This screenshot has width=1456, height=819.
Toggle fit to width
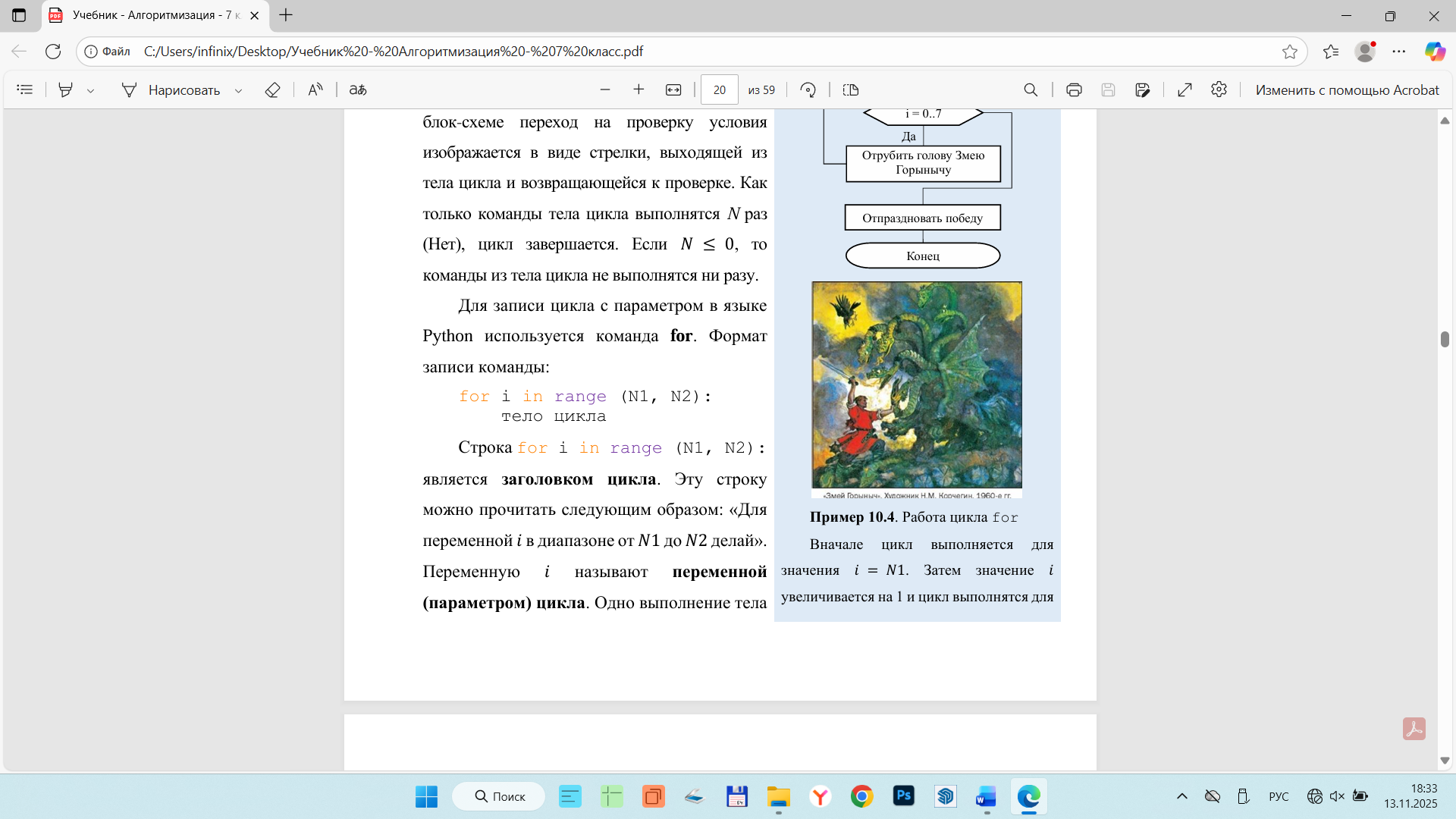point(673,89)
